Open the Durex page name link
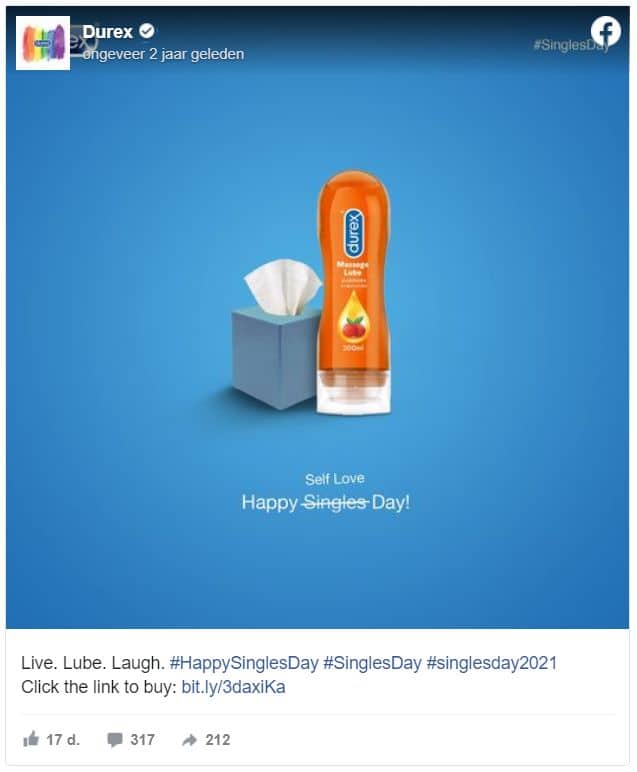 pyautogui.click(x=108, y=32)
